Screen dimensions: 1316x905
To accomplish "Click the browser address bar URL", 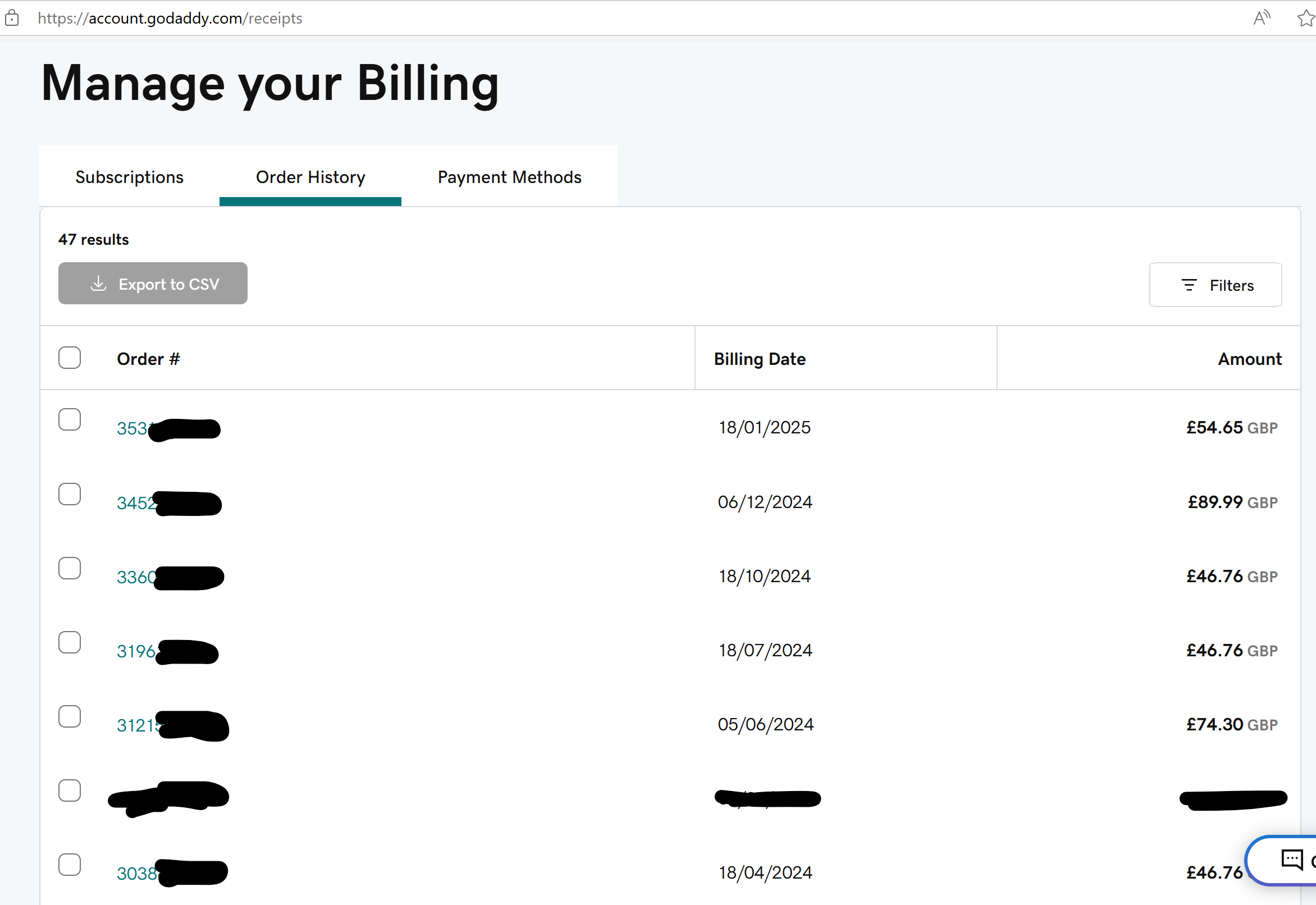I will pyautogui.click(x=170, y=18).
